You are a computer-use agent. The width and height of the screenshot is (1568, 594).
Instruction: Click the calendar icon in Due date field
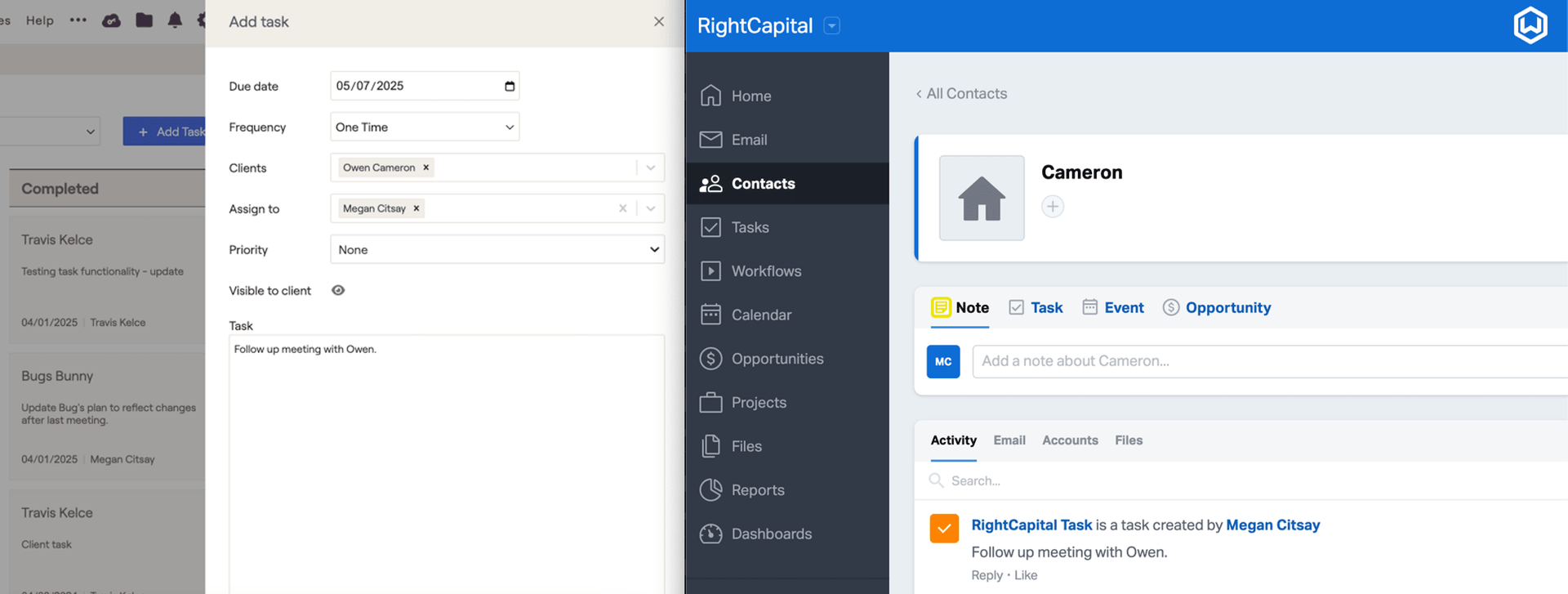tap(510, 86)
